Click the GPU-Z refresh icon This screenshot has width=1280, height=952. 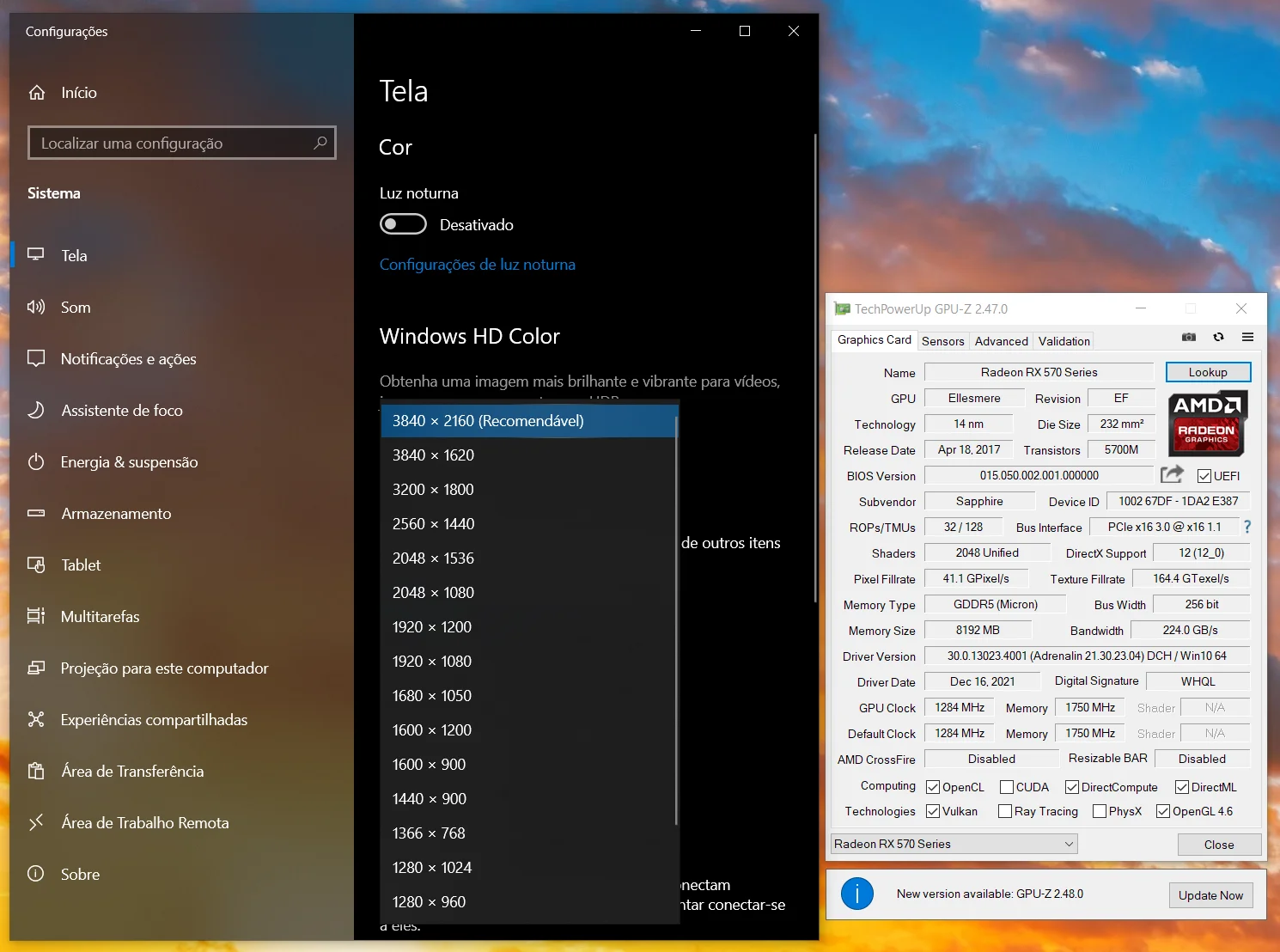coord(1218,337)
